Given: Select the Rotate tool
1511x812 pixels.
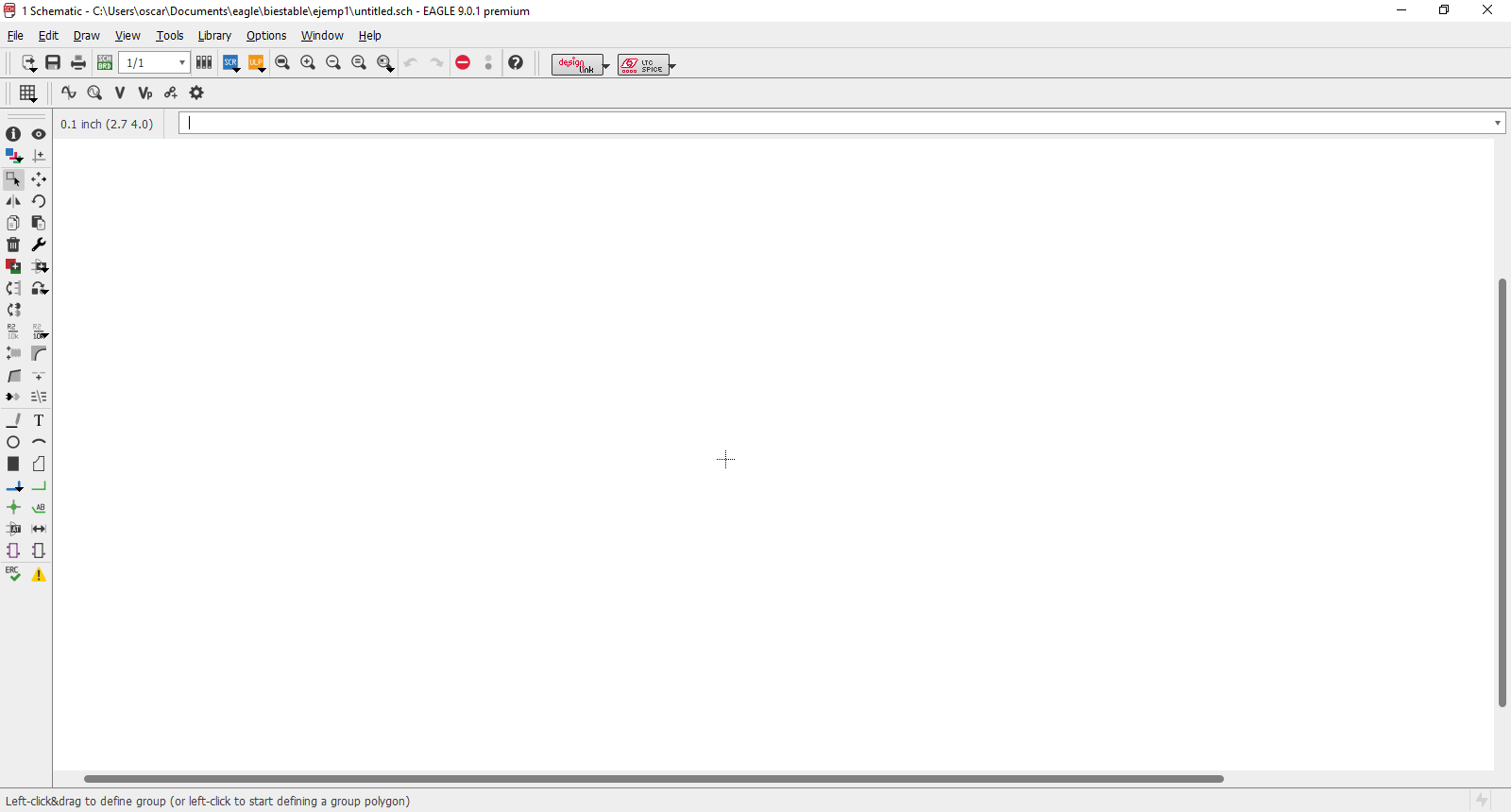Looking at the screenshot, I should 39,201.
